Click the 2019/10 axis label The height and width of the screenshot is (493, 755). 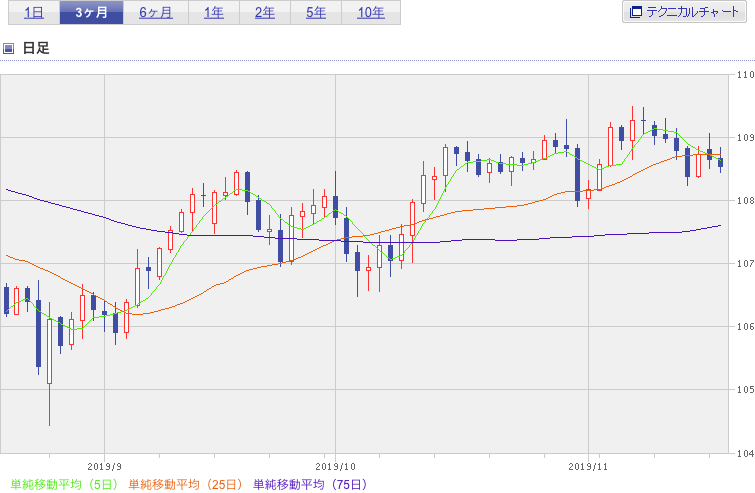tap(336, 467)
